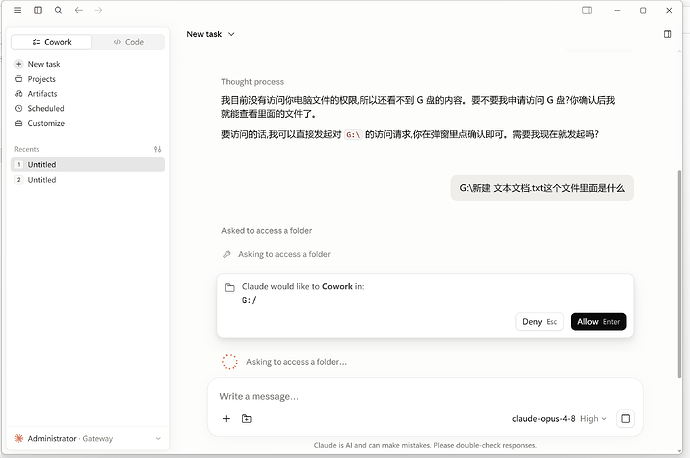The width and height of the screenshot is (690, 458).
Task: Select the second Untitled recent task
Action: pyautogui.click(x=88, y=180)
